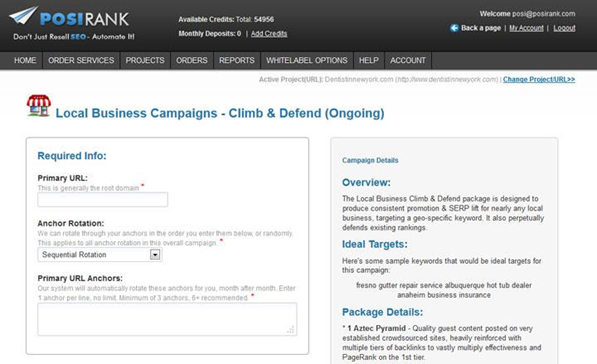The width and height of the screenshot is (597, 364).
Task: Click the Welcome posi@posirank.com text
Action: tap(527, 14)
